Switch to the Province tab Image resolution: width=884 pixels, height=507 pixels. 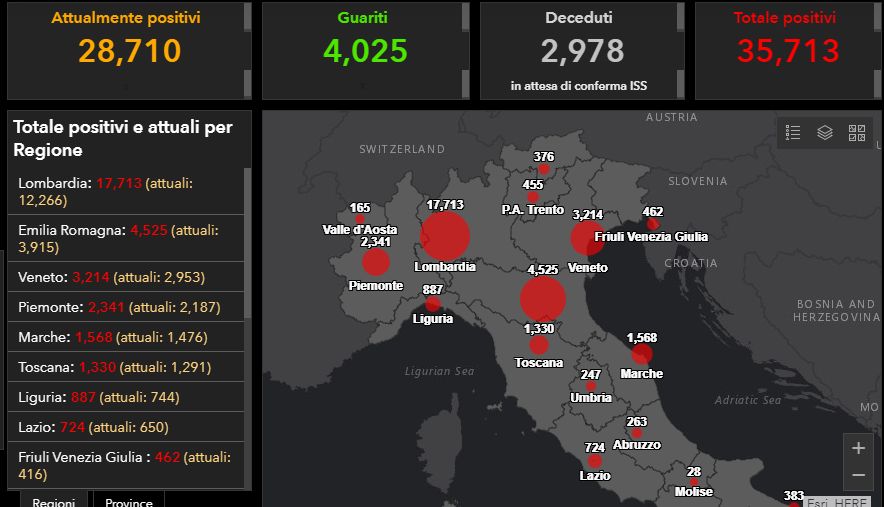[x=129, y=501]
